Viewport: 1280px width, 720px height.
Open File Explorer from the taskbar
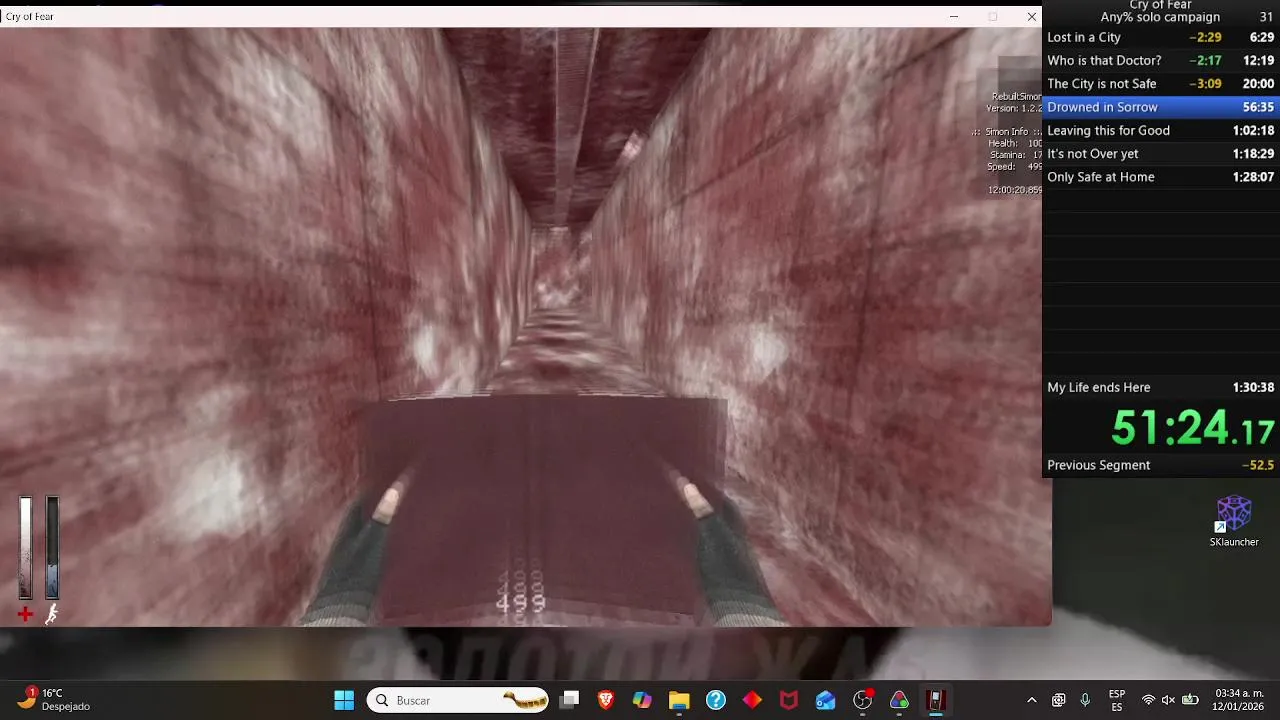pyautogui.click(x=679, y=700)
